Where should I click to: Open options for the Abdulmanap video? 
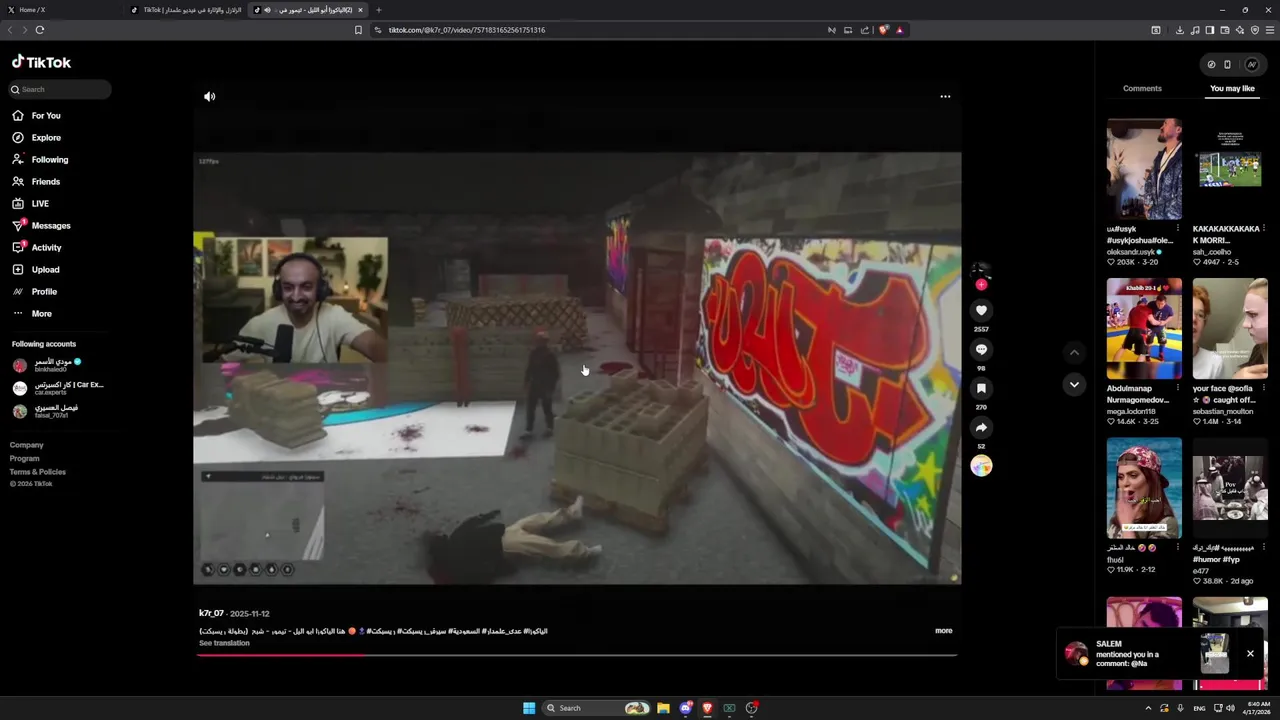pos(1178,388)
